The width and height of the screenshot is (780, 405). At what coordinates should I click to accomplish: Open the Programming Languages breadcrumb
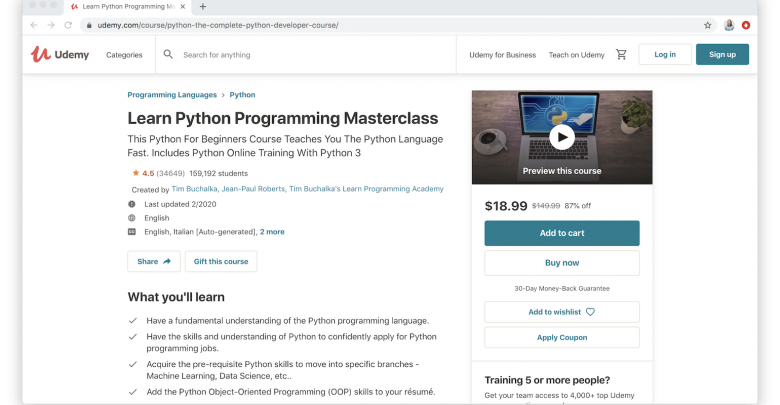click(x=172, y=95)
